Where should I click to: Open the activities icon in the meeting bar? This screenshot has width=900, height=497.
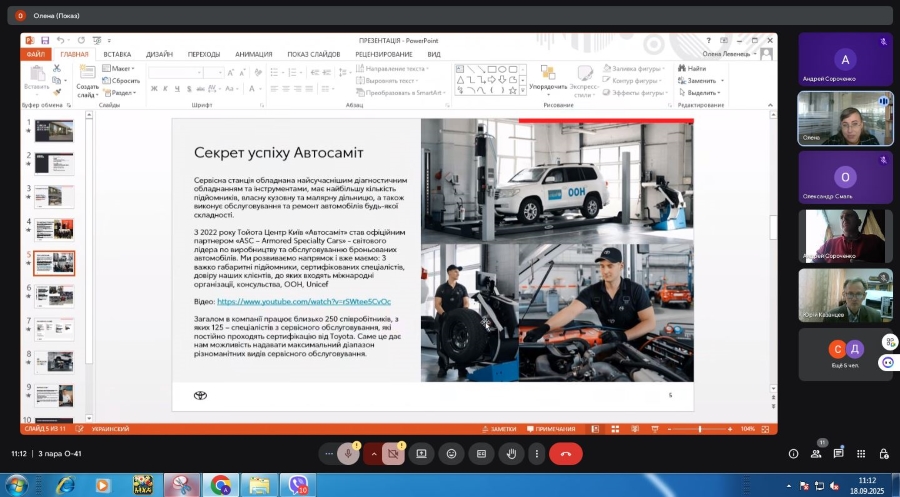[861, 453]
